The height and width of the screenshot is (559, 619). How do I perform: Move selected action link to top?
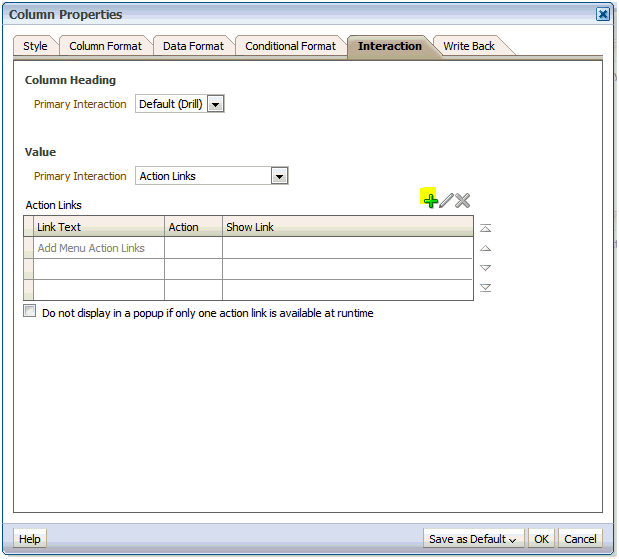[x=485, y=228]
